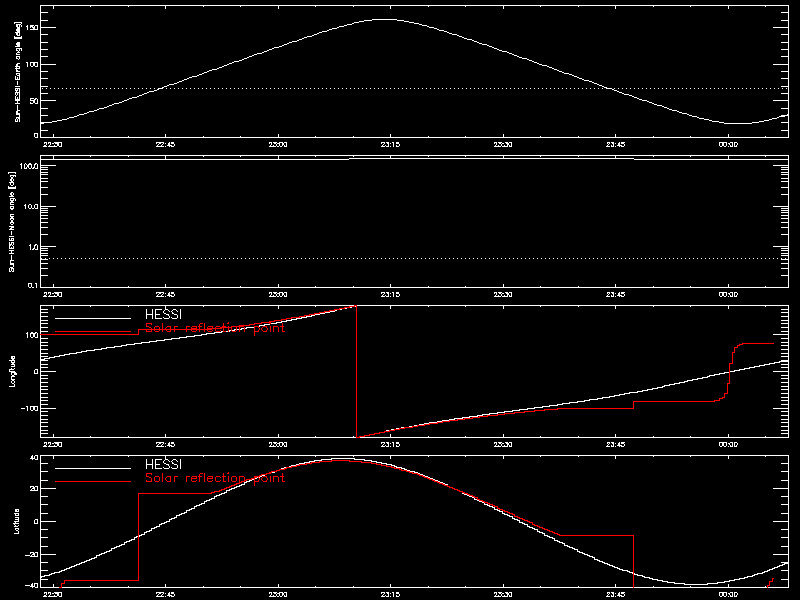Click the 1.0 tick on Sun-HESSI-Noon angle axis
The width and height of the screenshot is (800, 600).
click(32, 247)
